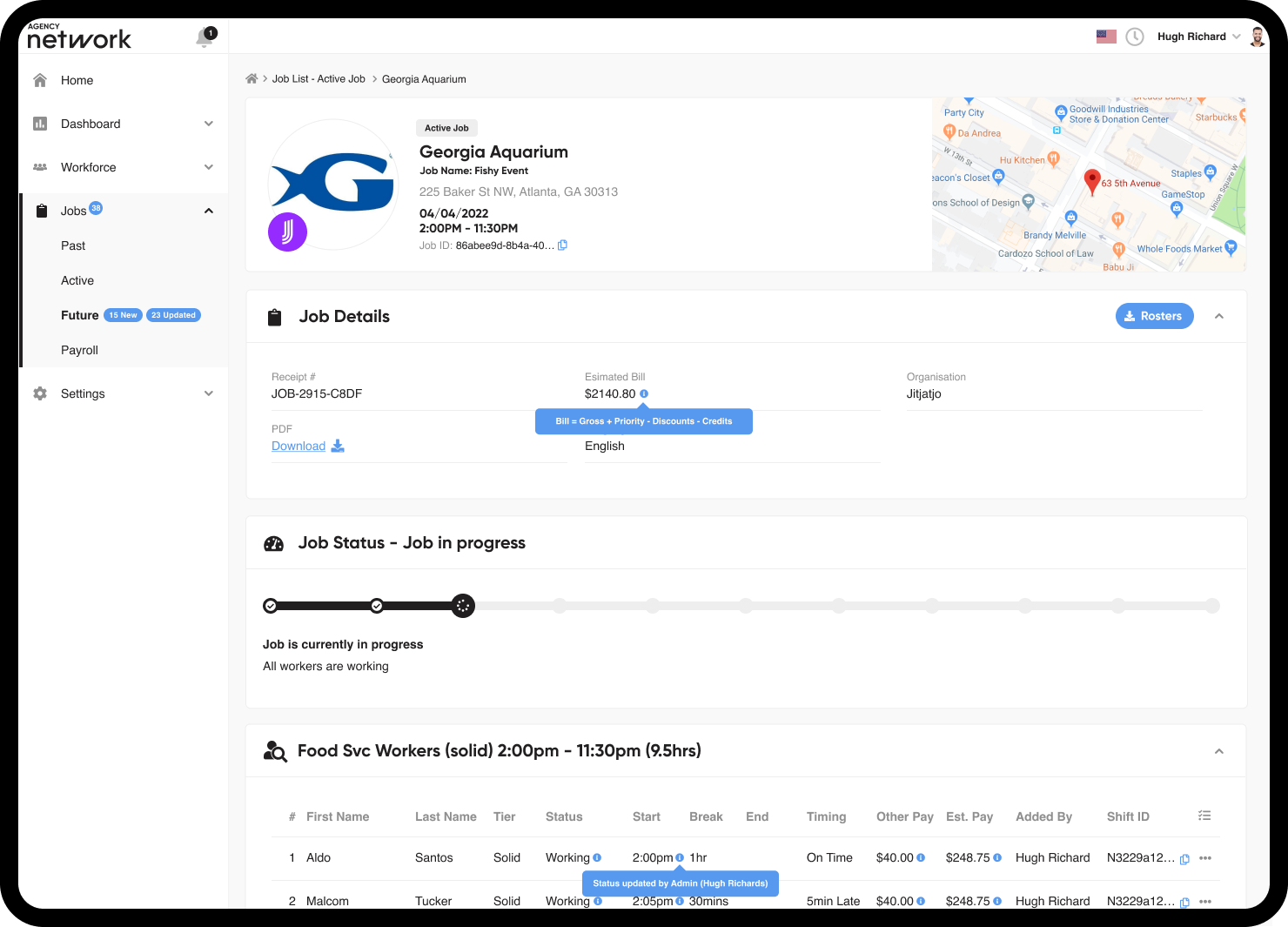Click the 23 Updated badge next to Future
1288x927 pixels.
click(x=173, y=315)
